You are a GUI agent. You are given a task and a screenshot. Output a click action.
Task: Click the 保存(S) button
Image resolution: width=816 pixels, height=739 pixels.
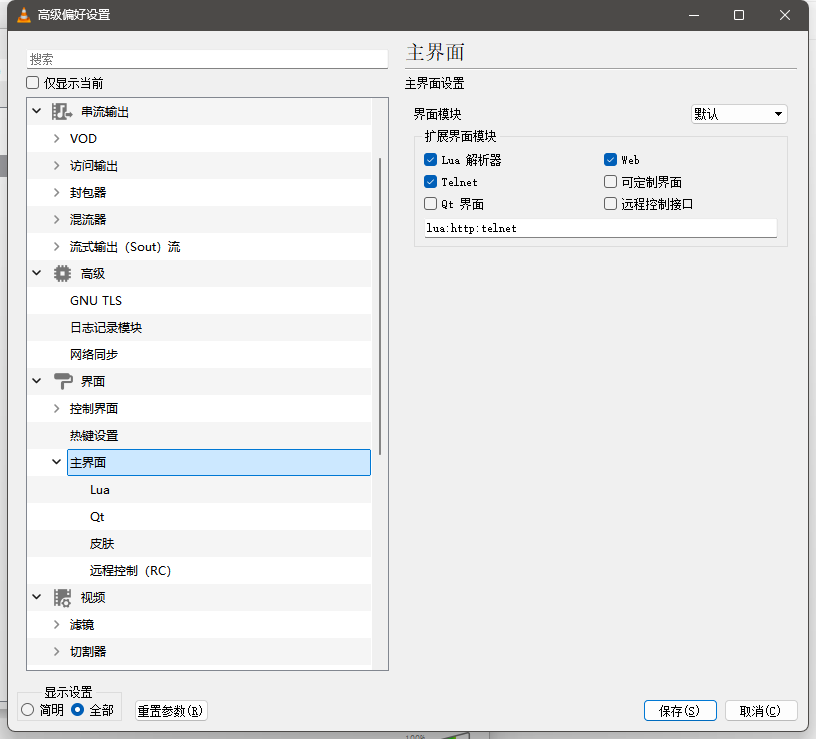[680, 711]
